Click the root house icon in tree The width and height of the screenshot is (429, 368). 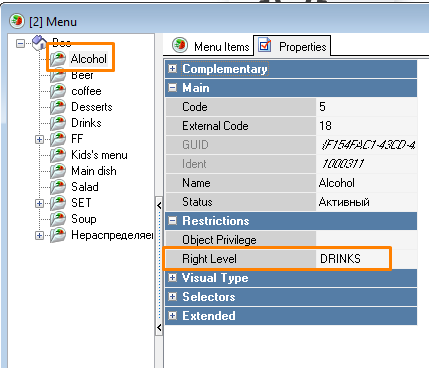click(x=39, y=42)
